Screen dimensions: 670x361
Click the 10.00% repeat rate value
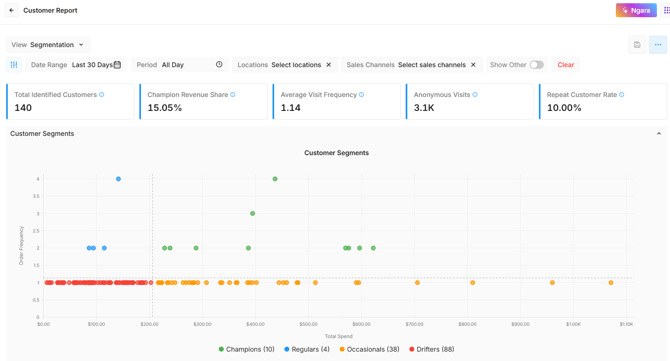[x=564, y=108]
